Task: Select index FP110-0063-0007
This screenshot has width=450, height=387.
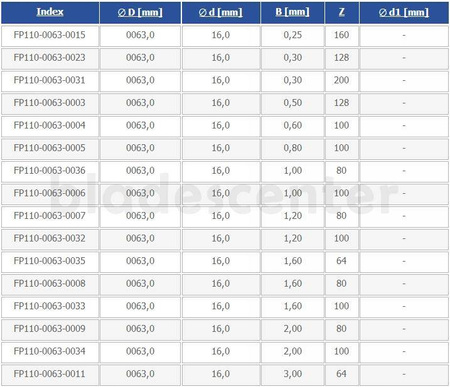Action: point(49,216)
